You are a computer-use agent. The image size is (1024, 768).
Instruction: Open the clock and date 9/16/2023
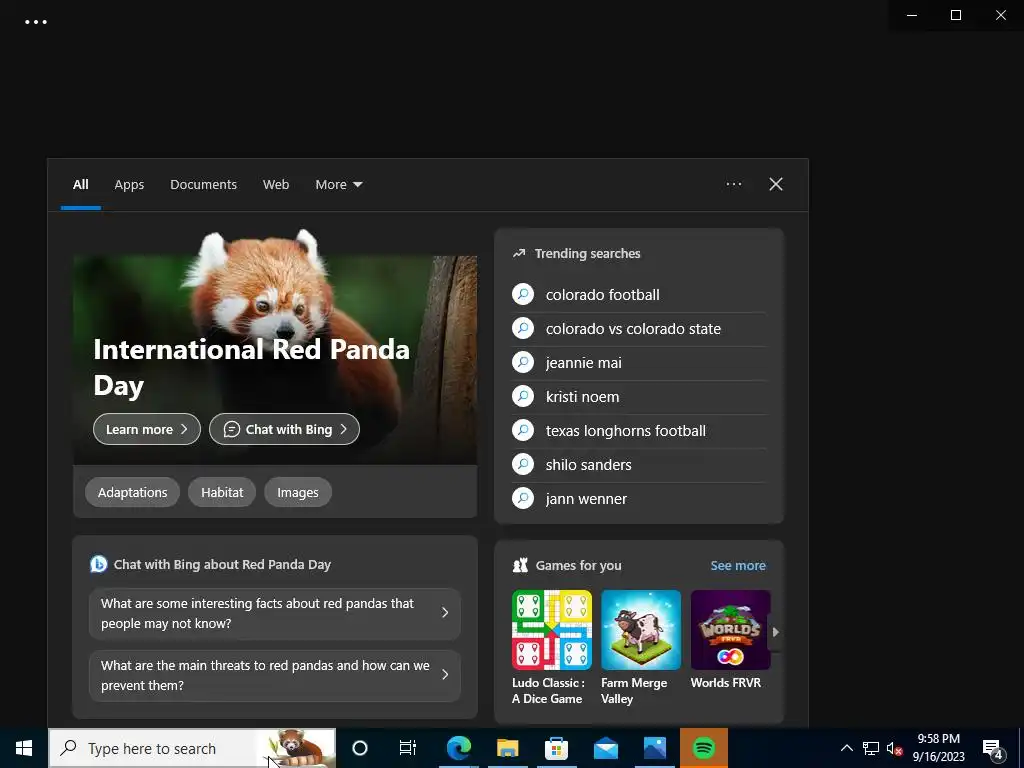[938, 748]
